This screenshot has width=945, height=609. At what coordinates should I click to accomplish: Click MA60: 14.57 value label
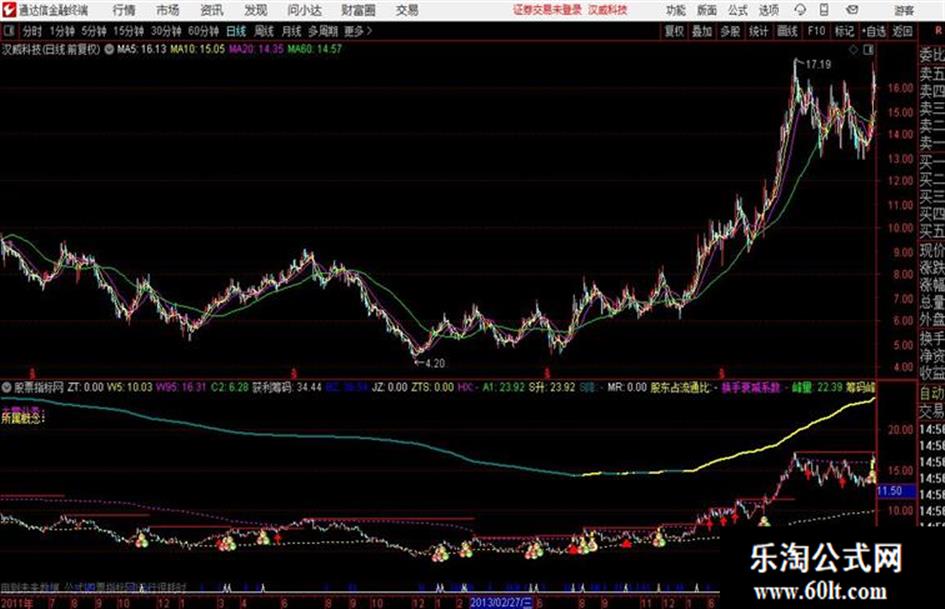pos(314,49)
